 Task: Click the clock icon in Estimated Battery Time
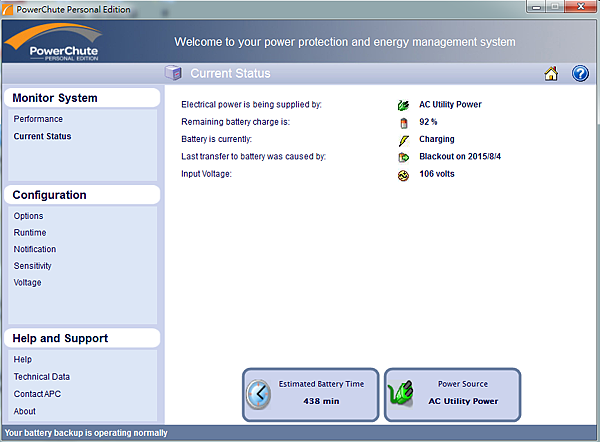(259, 395)
